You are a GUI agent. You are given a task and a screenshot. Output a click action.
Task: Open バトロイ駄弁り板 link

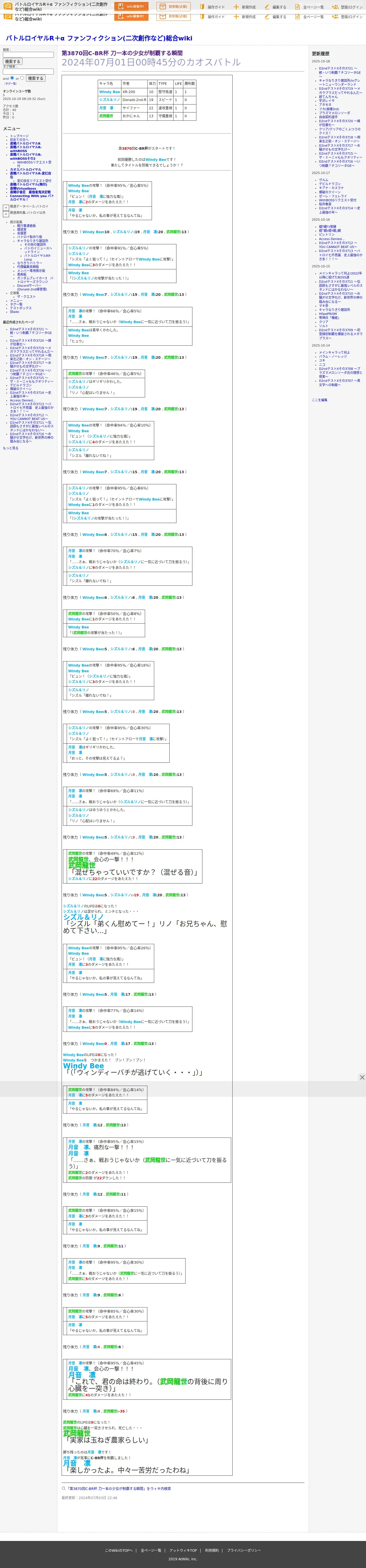click(x=30, y=237)
